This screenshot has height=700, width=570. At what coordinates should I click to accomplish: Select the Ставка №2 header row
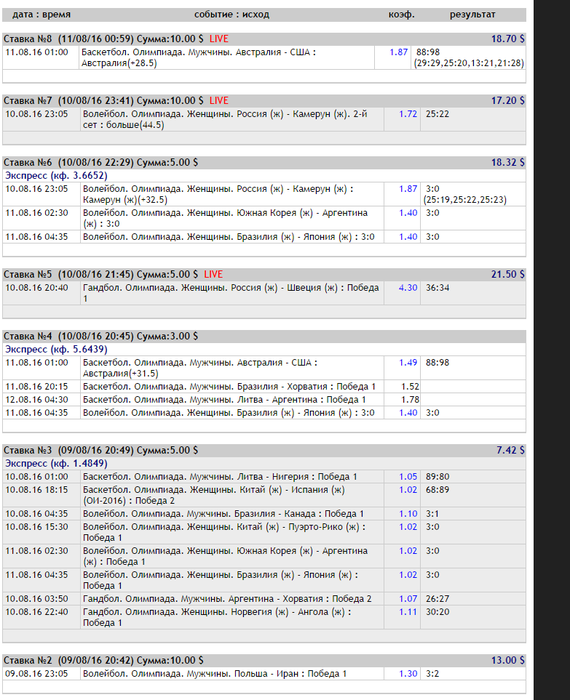tap(264, 660)
